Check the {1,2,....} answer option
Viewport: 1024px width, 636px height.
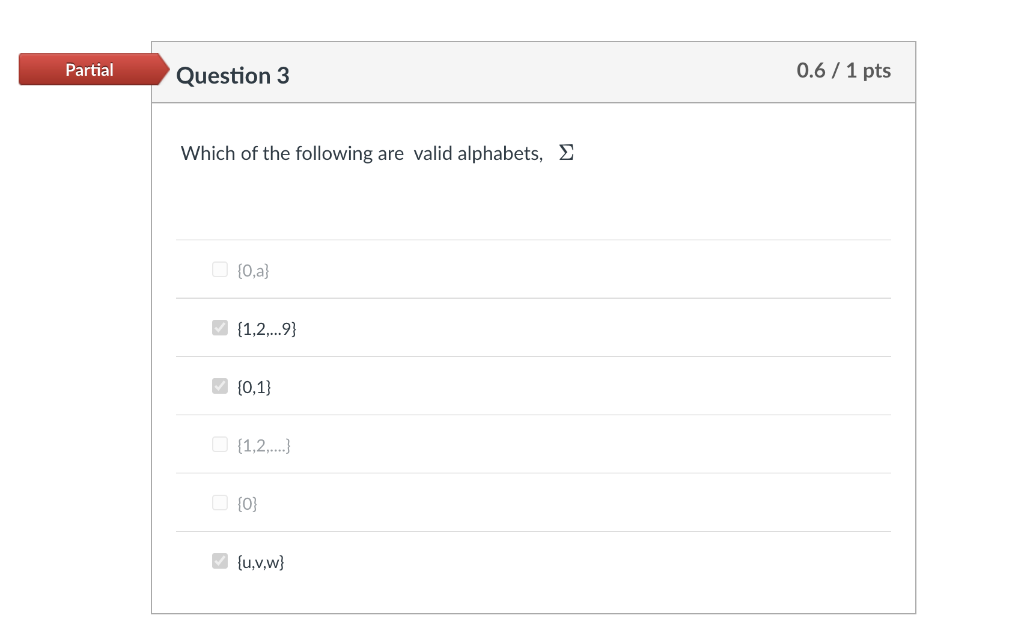[x=219, y=444]
